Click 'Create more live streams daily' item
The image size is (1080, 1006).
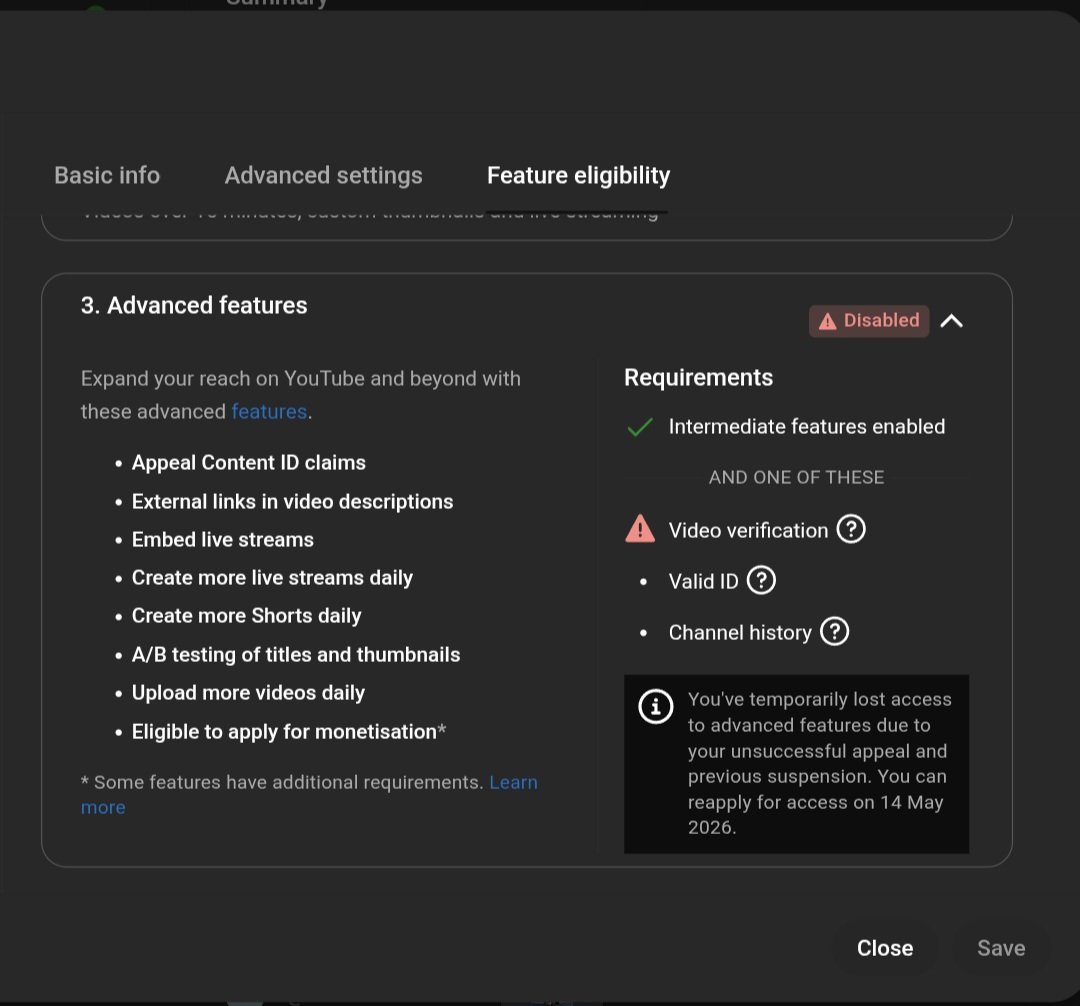272,578
